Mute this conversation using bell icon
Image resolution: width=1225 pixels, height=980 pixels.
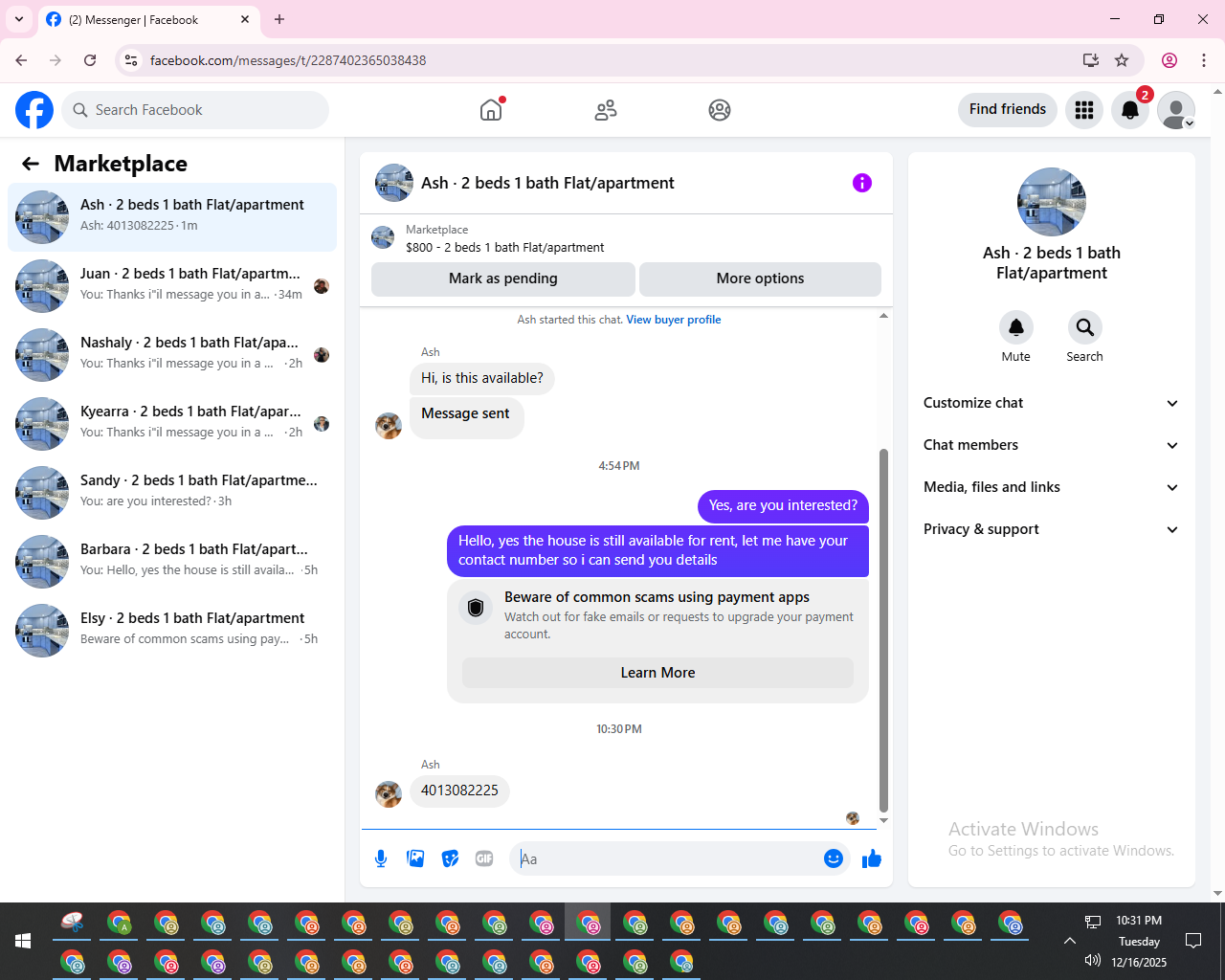(1016, 327)
